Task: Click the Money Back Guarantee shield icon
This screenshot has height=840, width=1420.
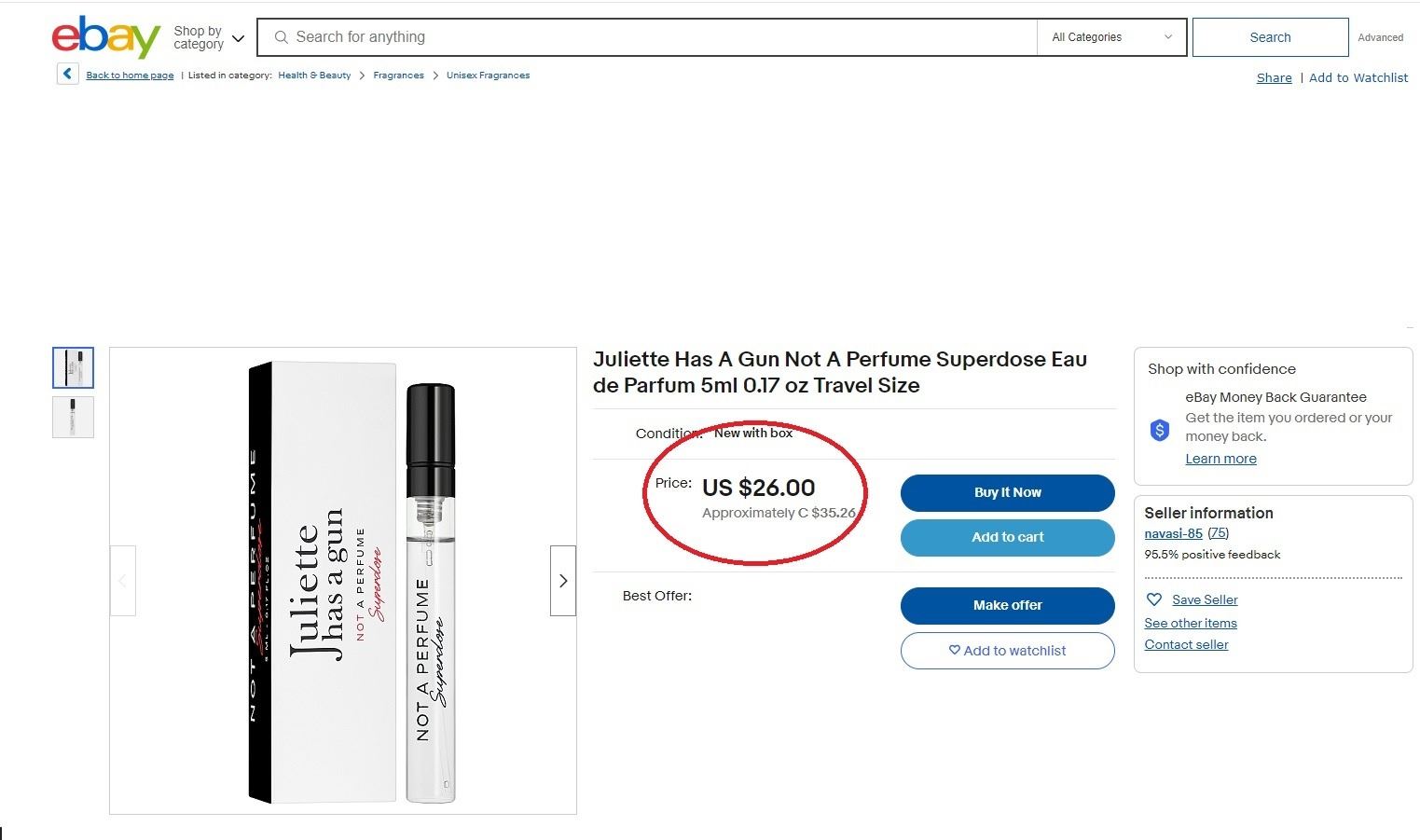Action: (x=1160, y=430)
